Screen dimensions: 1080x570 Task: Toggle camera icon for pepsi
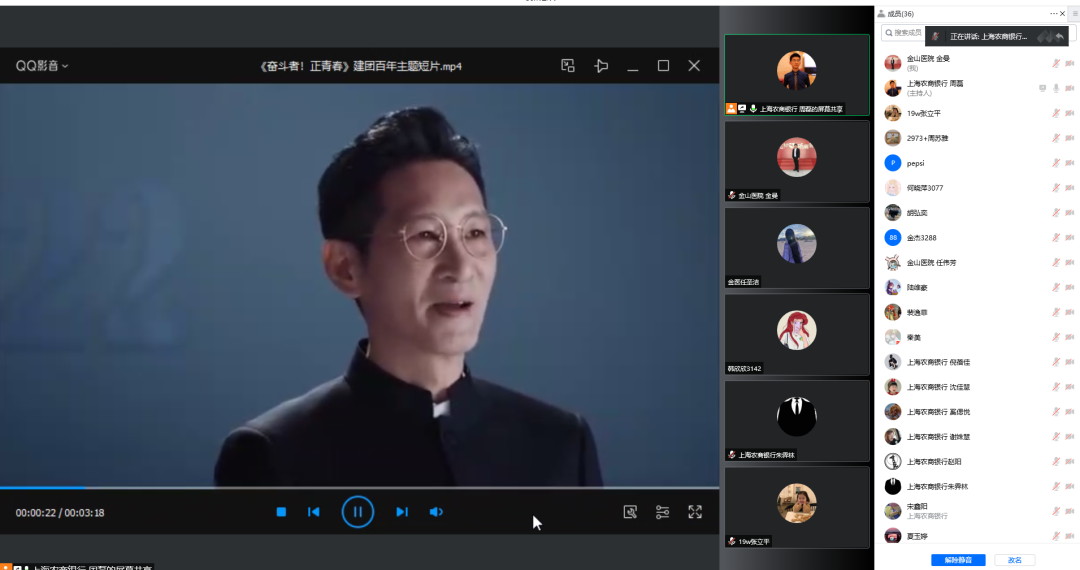click(1070, 163)
